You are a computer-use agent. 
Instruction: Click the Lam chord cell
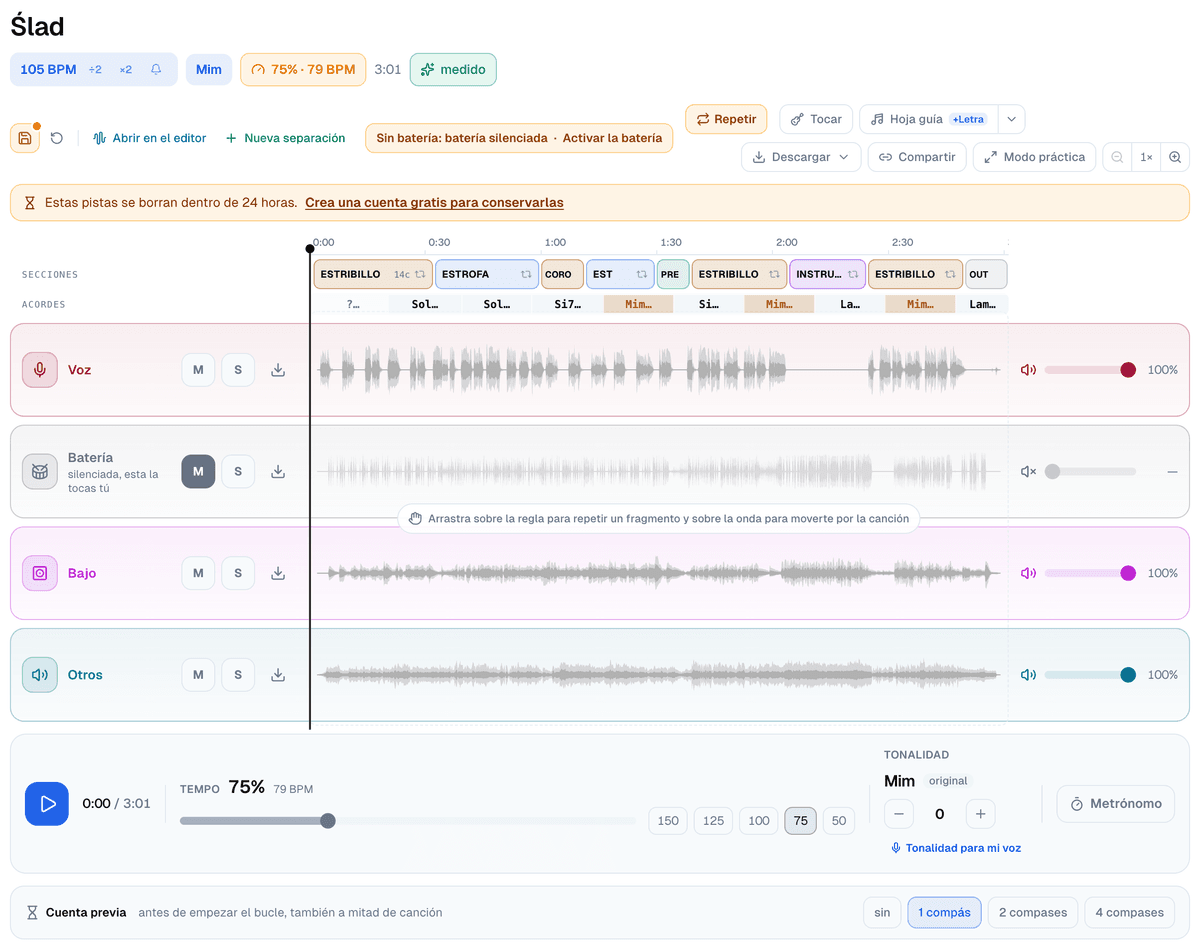coord(982,304)
